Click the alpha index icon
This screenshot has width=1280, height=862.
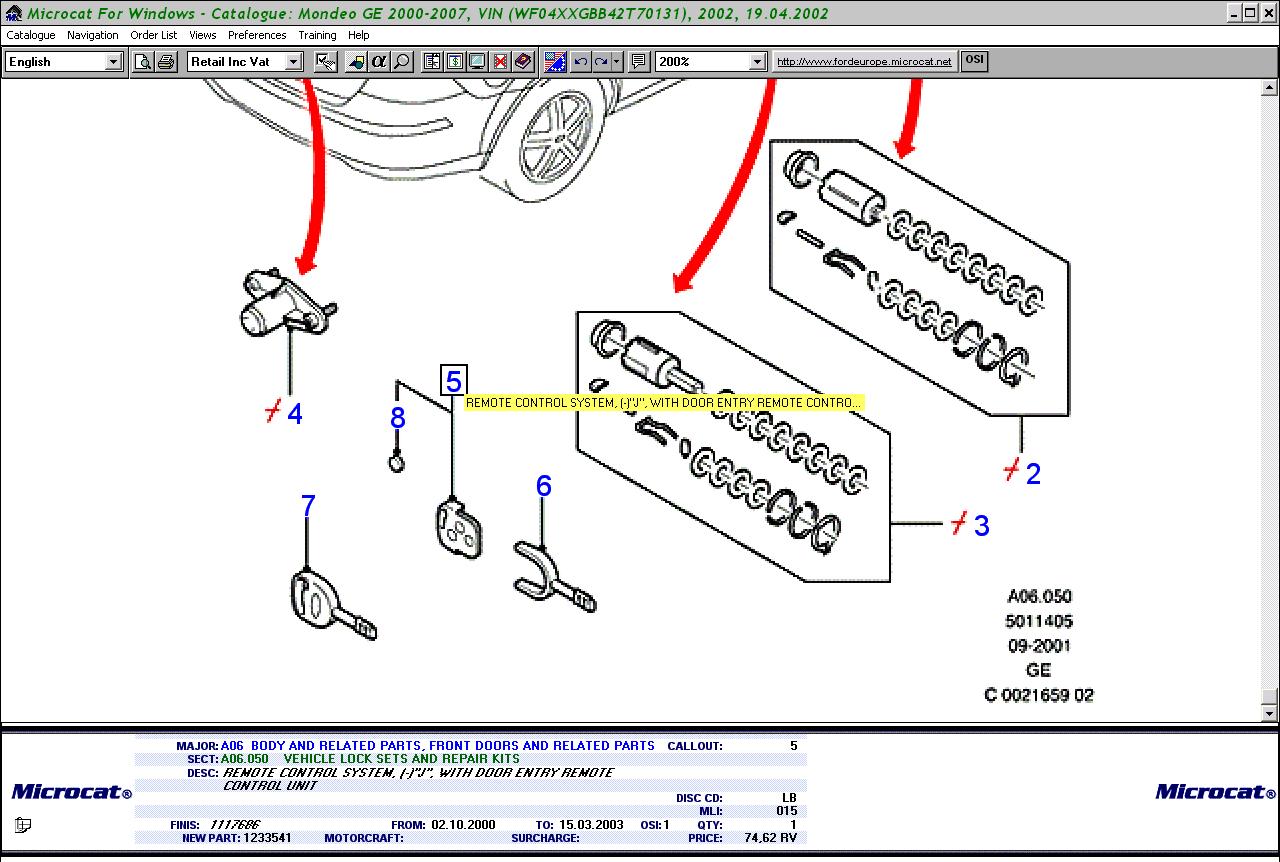click(x=379, y=62)
